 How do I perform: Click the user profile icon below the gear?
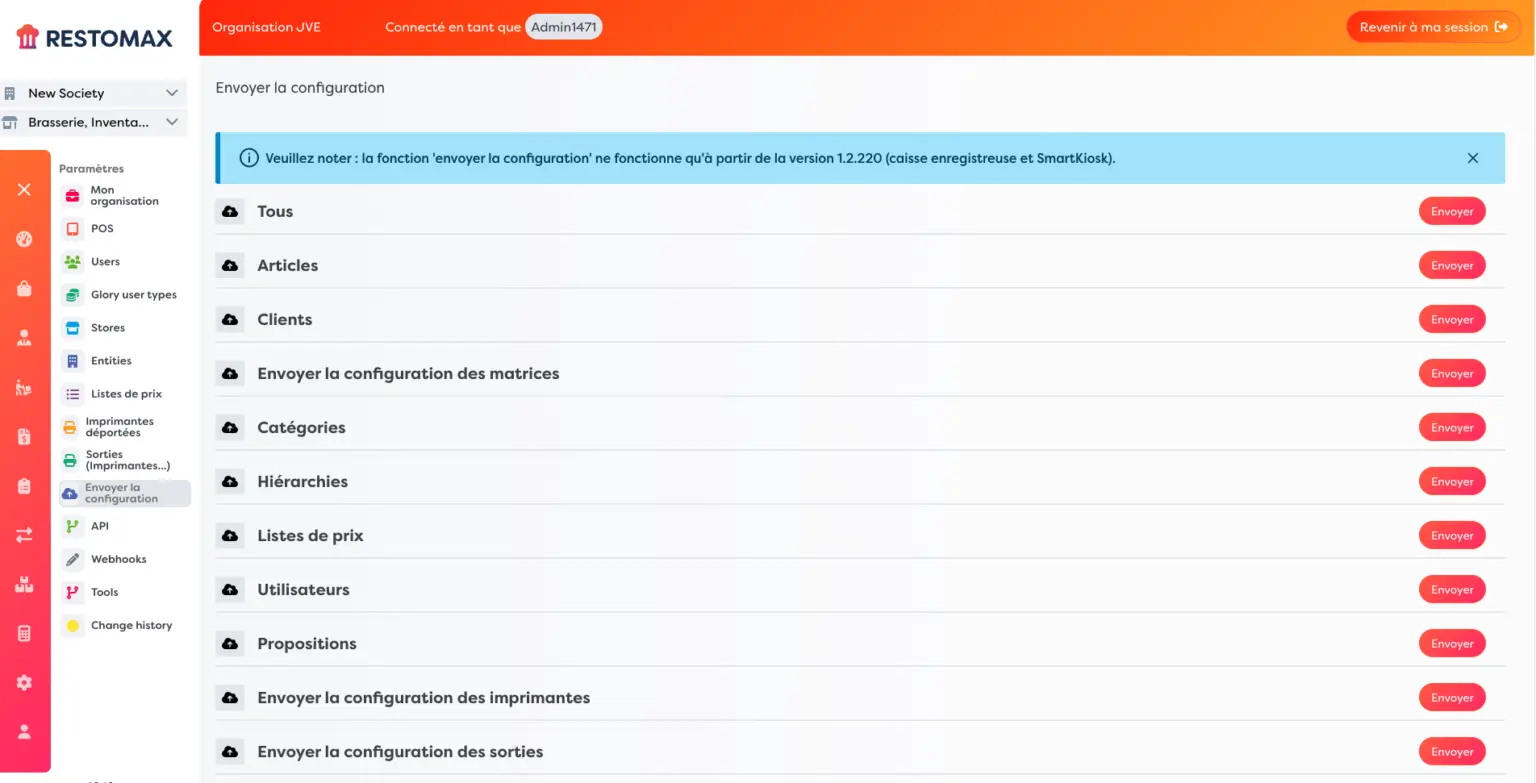pyautogui.click(x=24, y=731)
